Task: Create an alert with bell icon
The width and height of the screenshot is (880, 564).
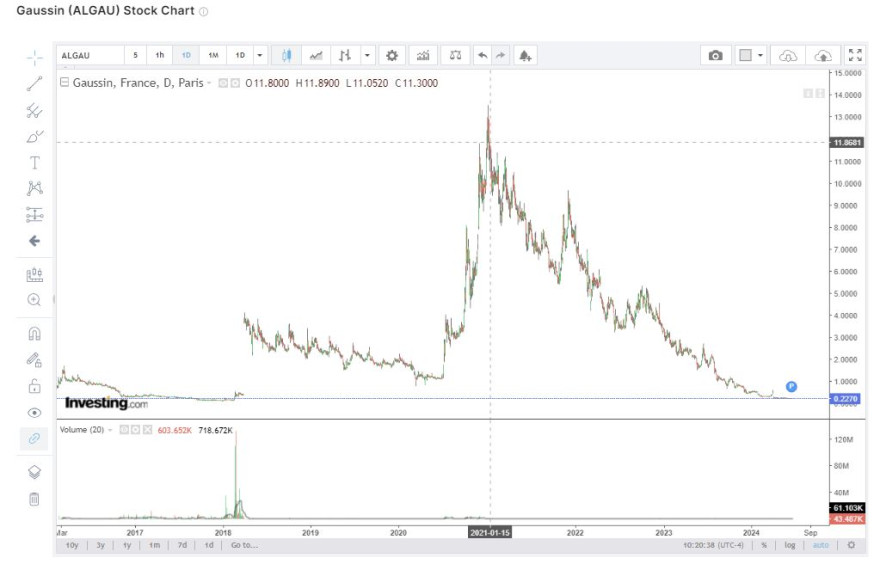Action: (525, 56)
